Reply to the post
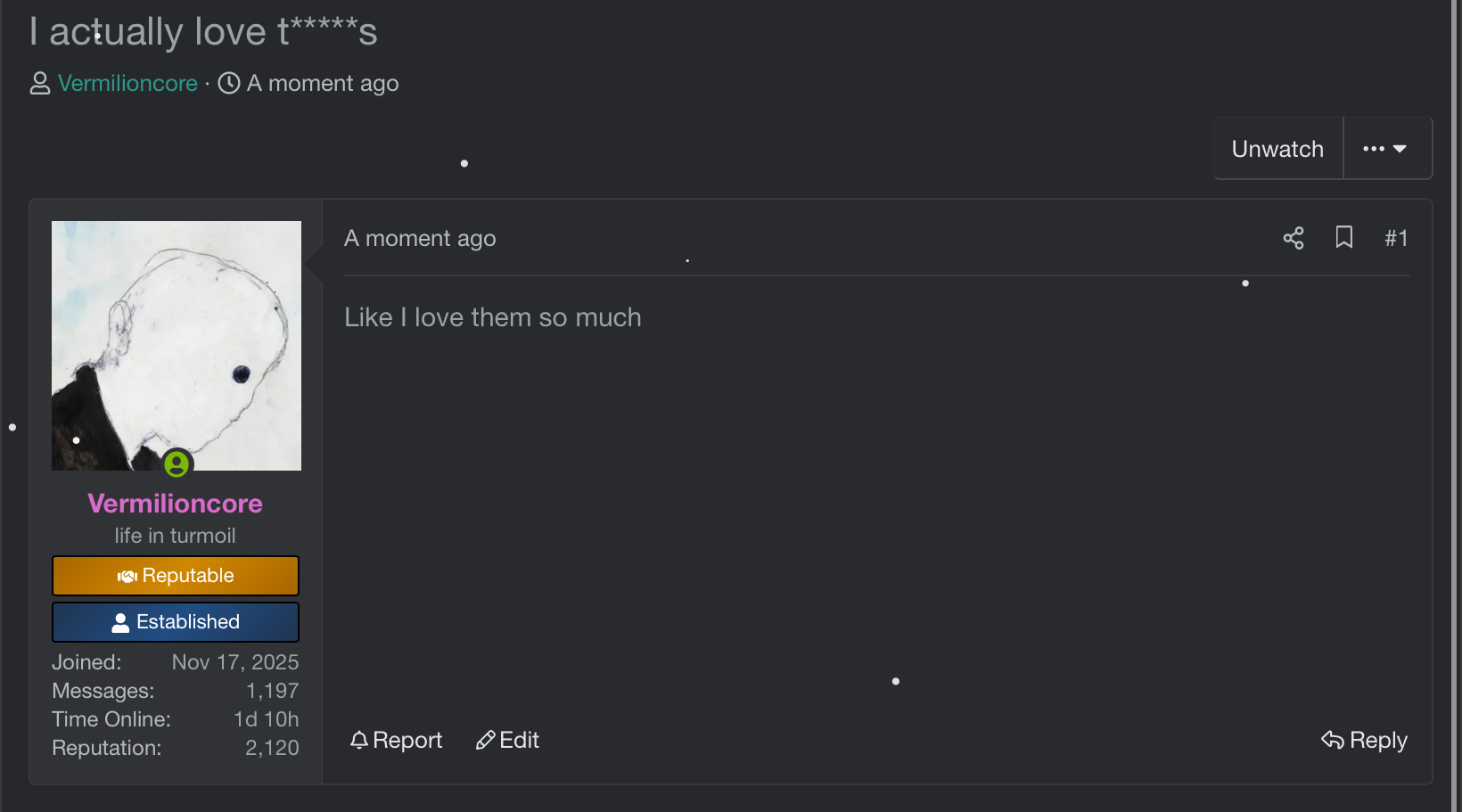The width and height of the screenshot is (1462, 812). click(x=1365, y=740)
